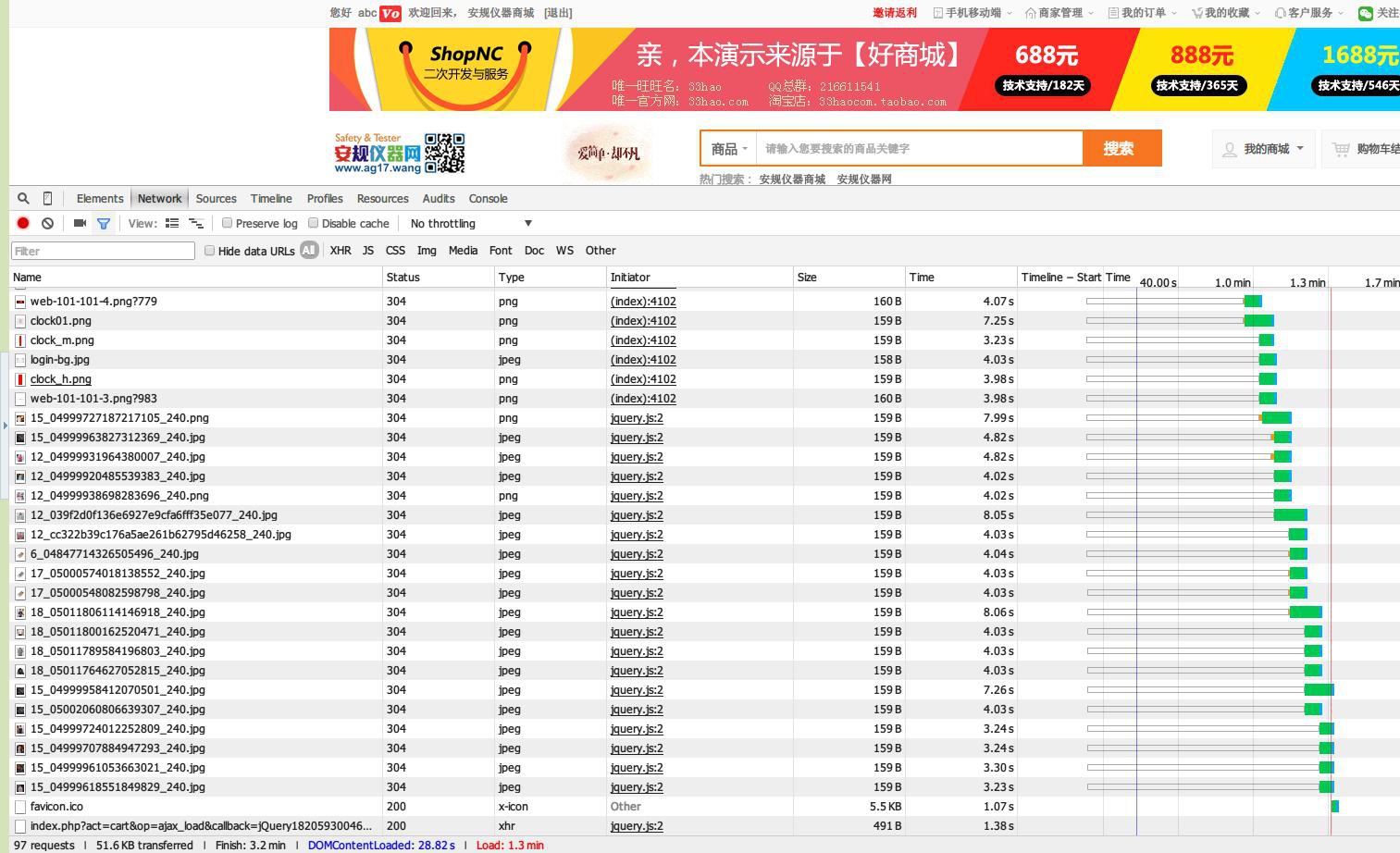Filter requests by Img
This screenshot has width=1400, height=853.
click(x=427, y=251)
